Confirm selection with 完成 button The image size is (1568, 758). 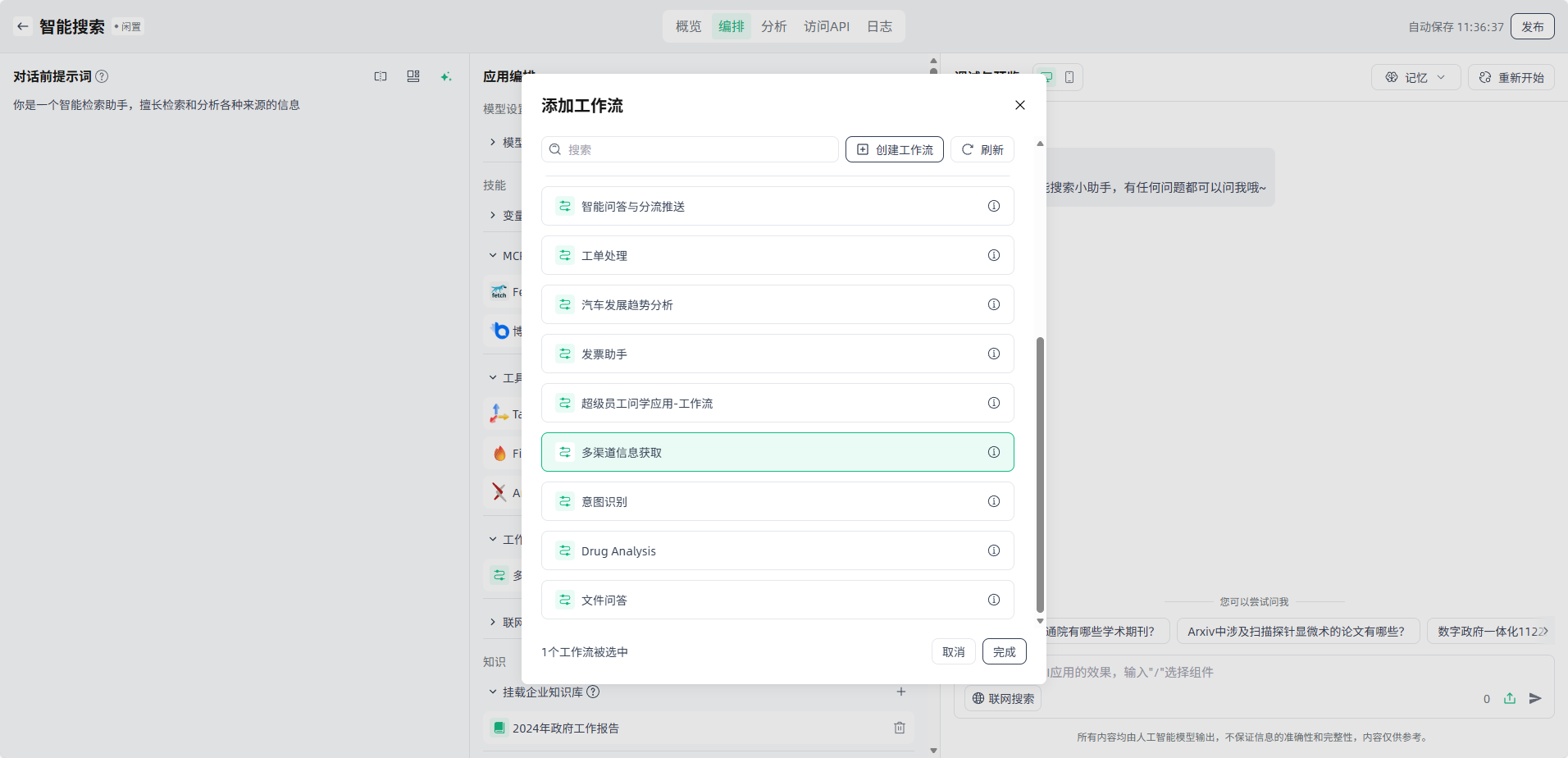pos(1004,651)
